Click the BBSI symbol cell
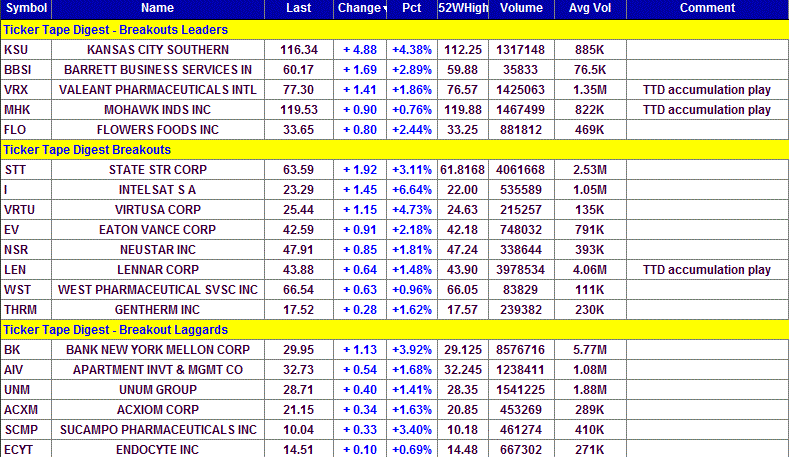The image size is (789, 457). click(26, 69)
